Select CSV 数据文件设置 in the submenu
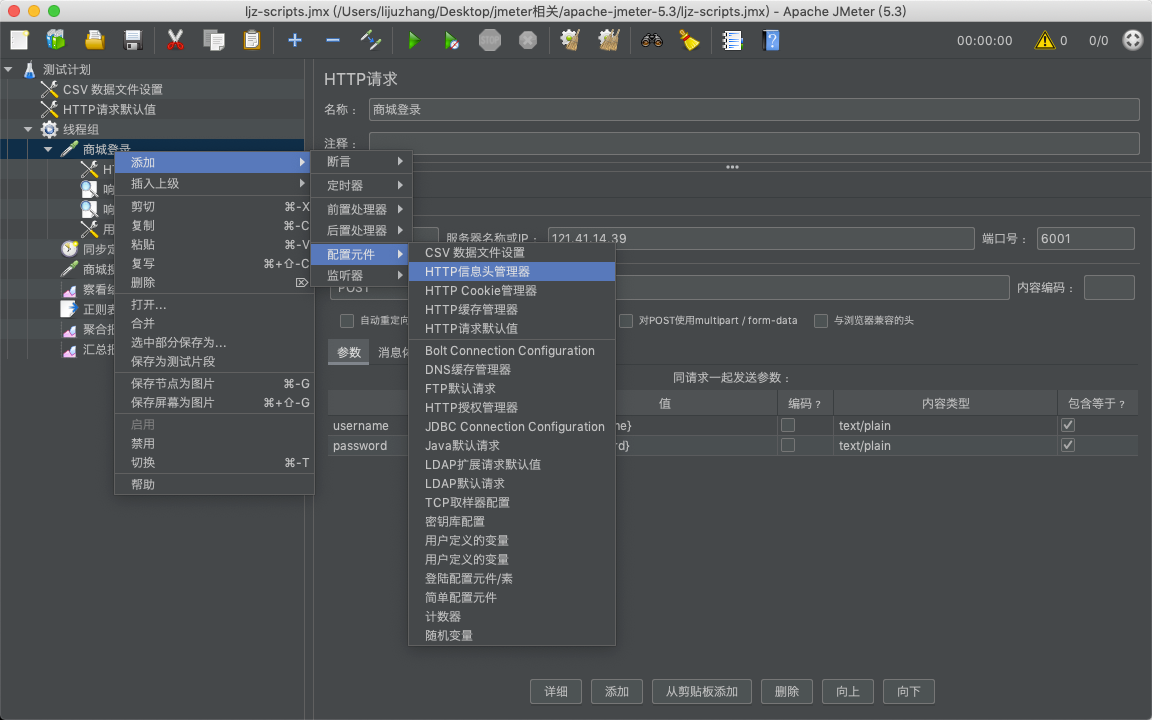Viewport: 1152px width, 720px height. tap(512, 253)
